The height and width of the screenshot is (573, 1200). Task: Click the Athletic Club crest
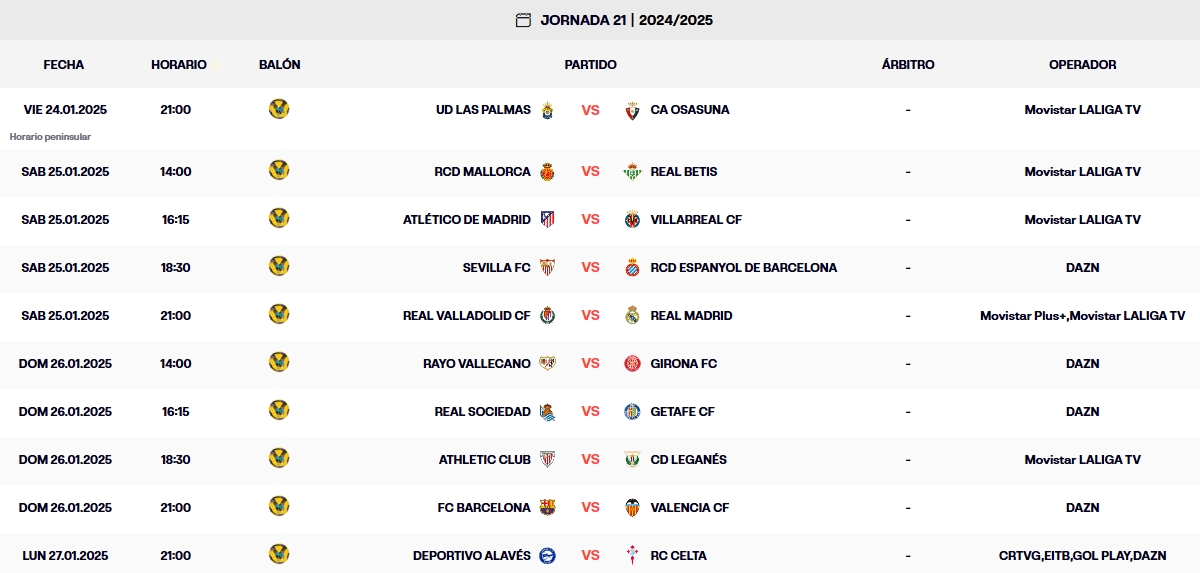pyautogui.click(x=547, y=460)
